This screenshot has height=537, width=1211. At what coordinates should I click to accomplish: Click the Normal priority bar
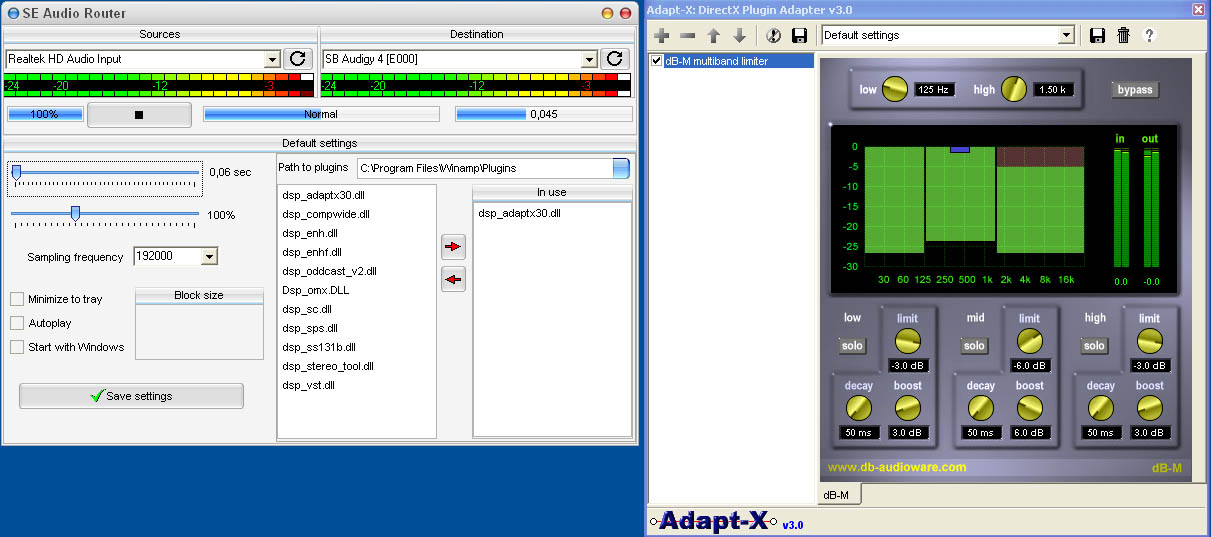coord(321,114)
